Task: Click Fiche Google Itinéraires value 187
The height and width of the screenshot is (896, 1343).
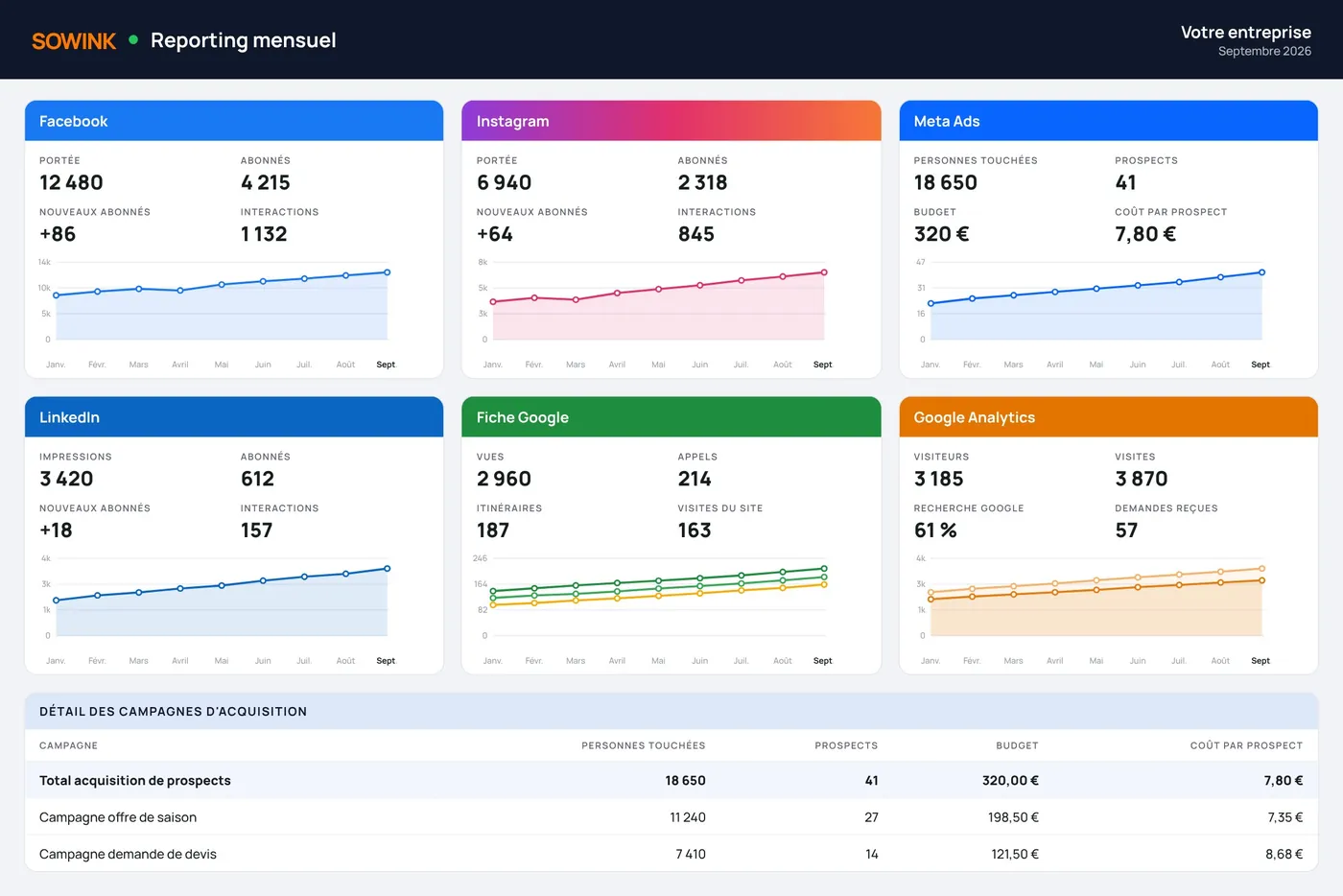Action: pyautogui.click(x=493, y=531)
